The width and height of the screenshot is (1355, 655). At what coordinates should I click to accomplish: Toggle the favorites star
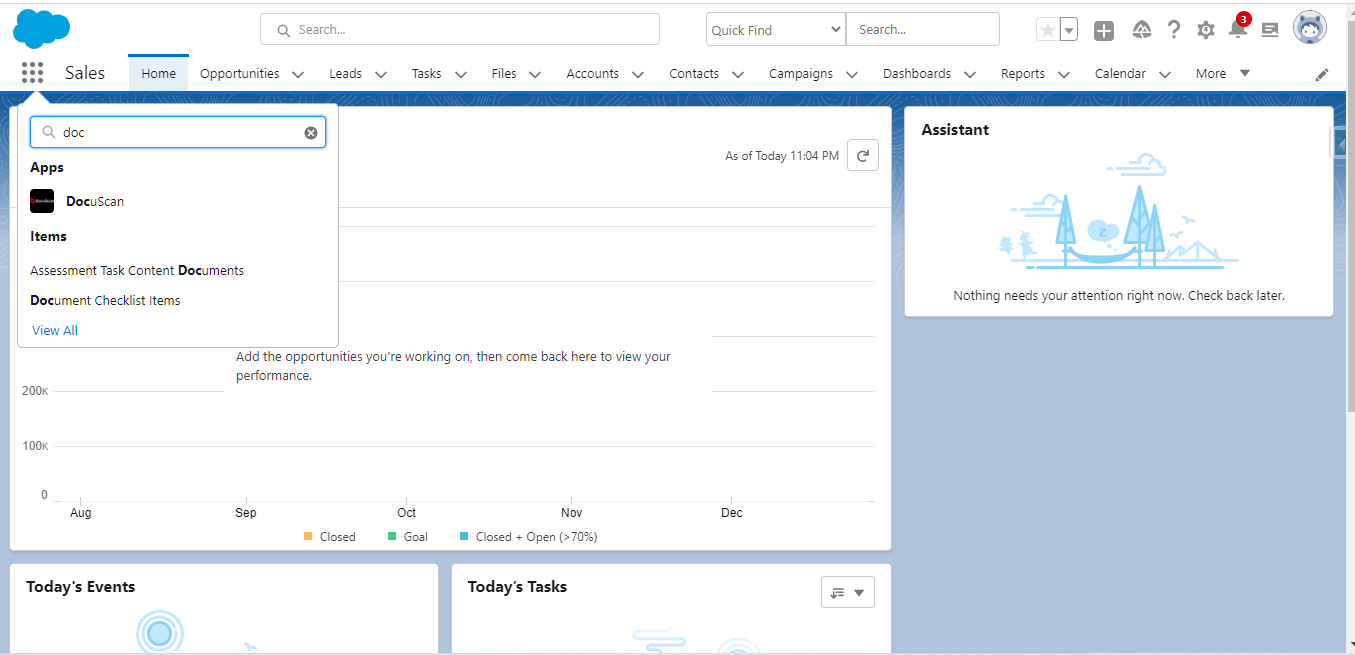pyautogui.click(x=1045, y=29)
